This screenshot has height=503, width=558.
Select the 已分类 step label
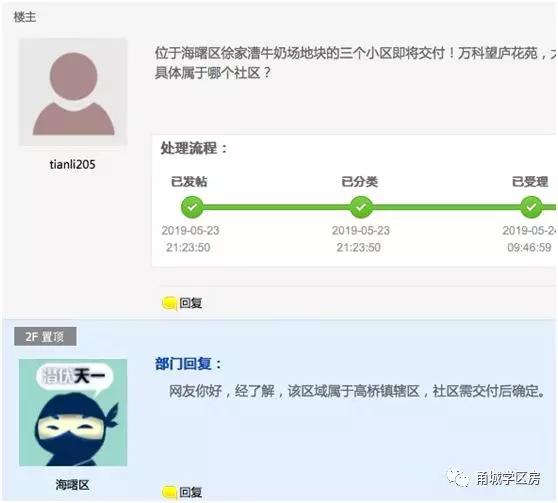coord(360,181)
